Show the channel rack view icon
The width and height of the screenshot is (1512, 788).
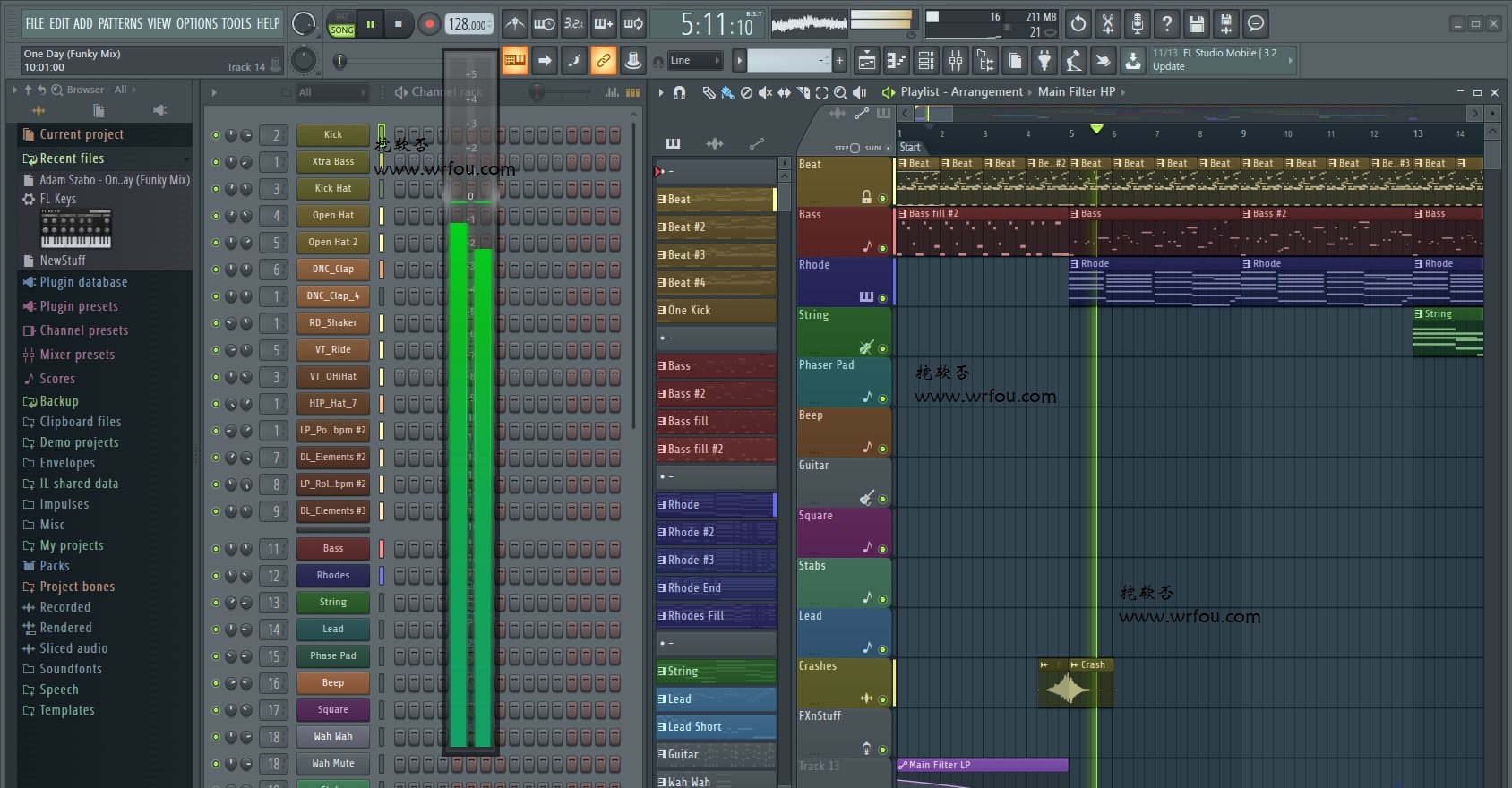(x=926, y=61)
